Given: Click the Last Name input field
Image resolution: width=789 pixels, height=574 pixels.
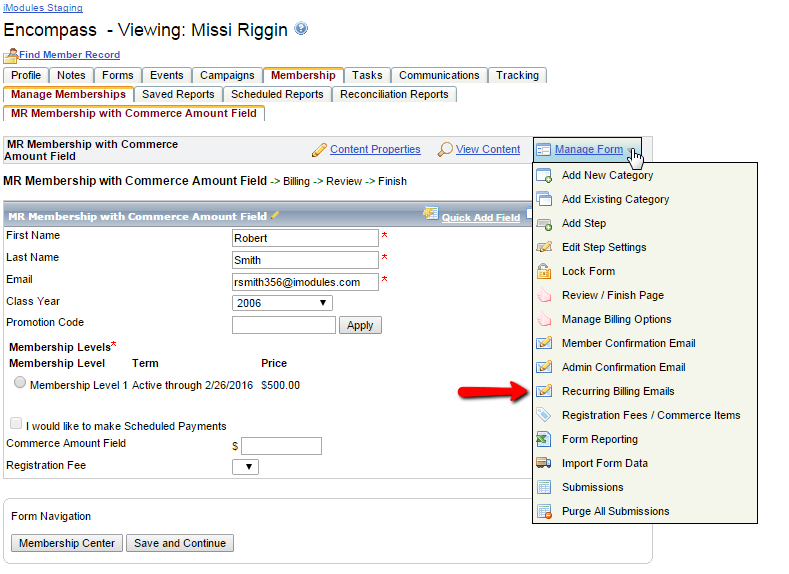Looking at the screenshot, I should tap(305, 260).
